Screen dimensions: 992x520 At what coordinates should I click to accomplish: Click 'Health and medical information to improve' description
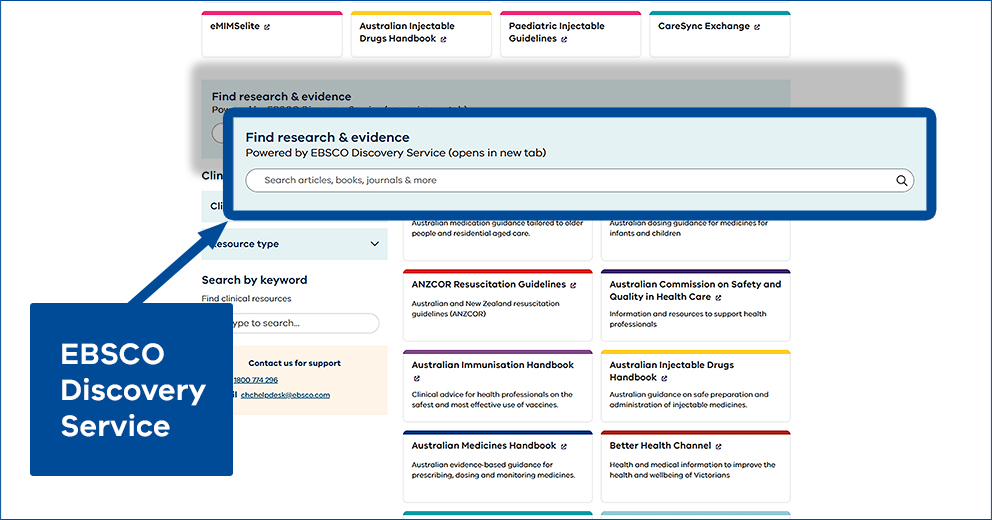(692, 470)
